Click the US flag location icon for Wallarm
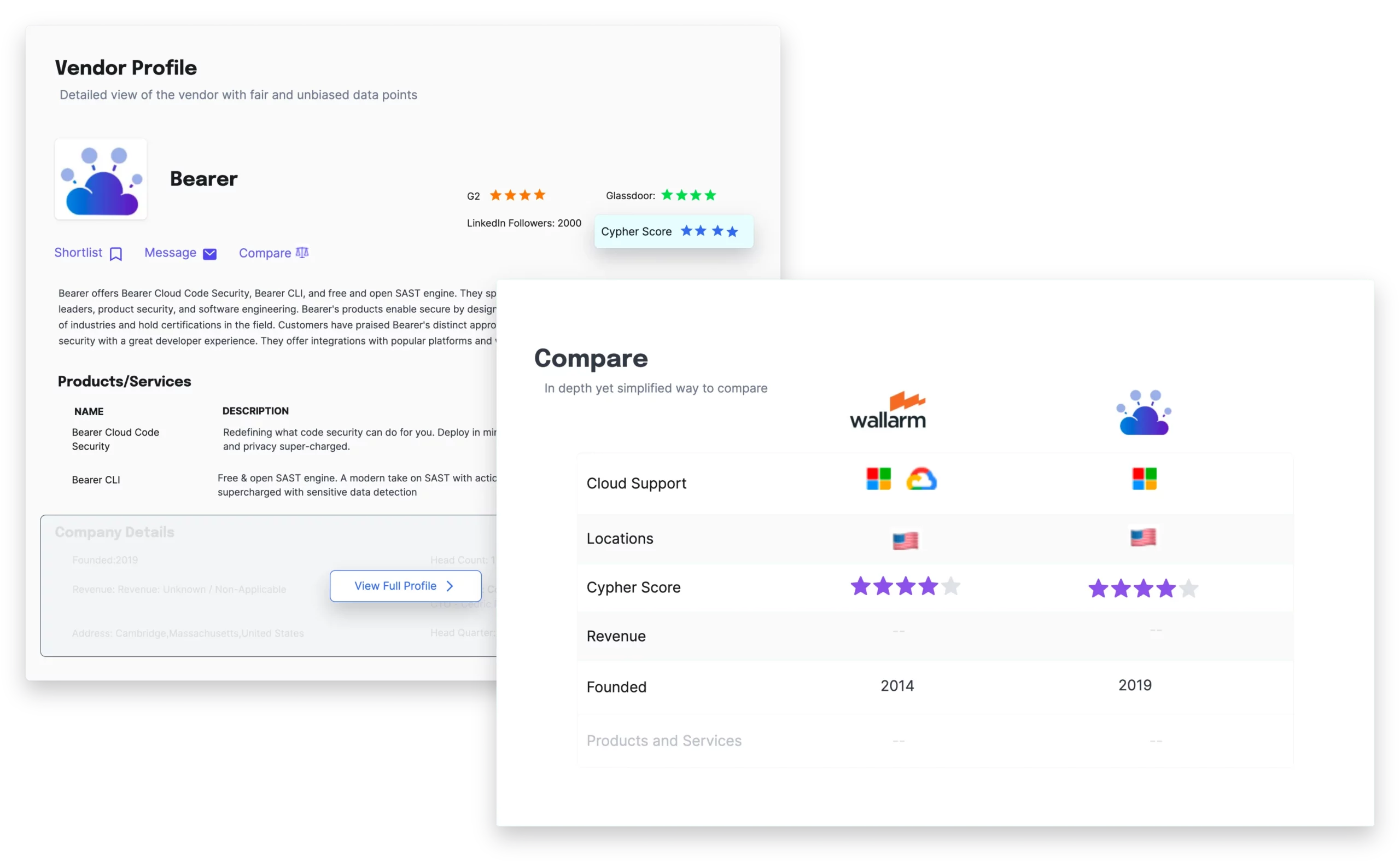1400x862 pixels. click(x=906, y=538)
